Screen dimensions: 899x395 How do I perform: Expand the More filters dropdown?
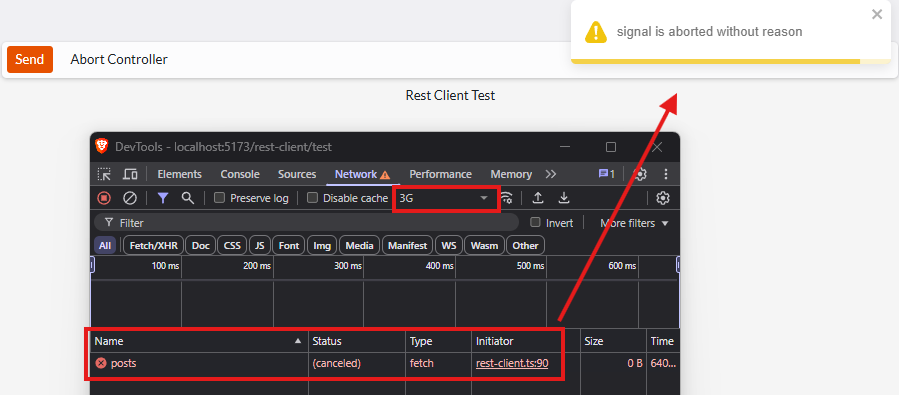point(635,223)
